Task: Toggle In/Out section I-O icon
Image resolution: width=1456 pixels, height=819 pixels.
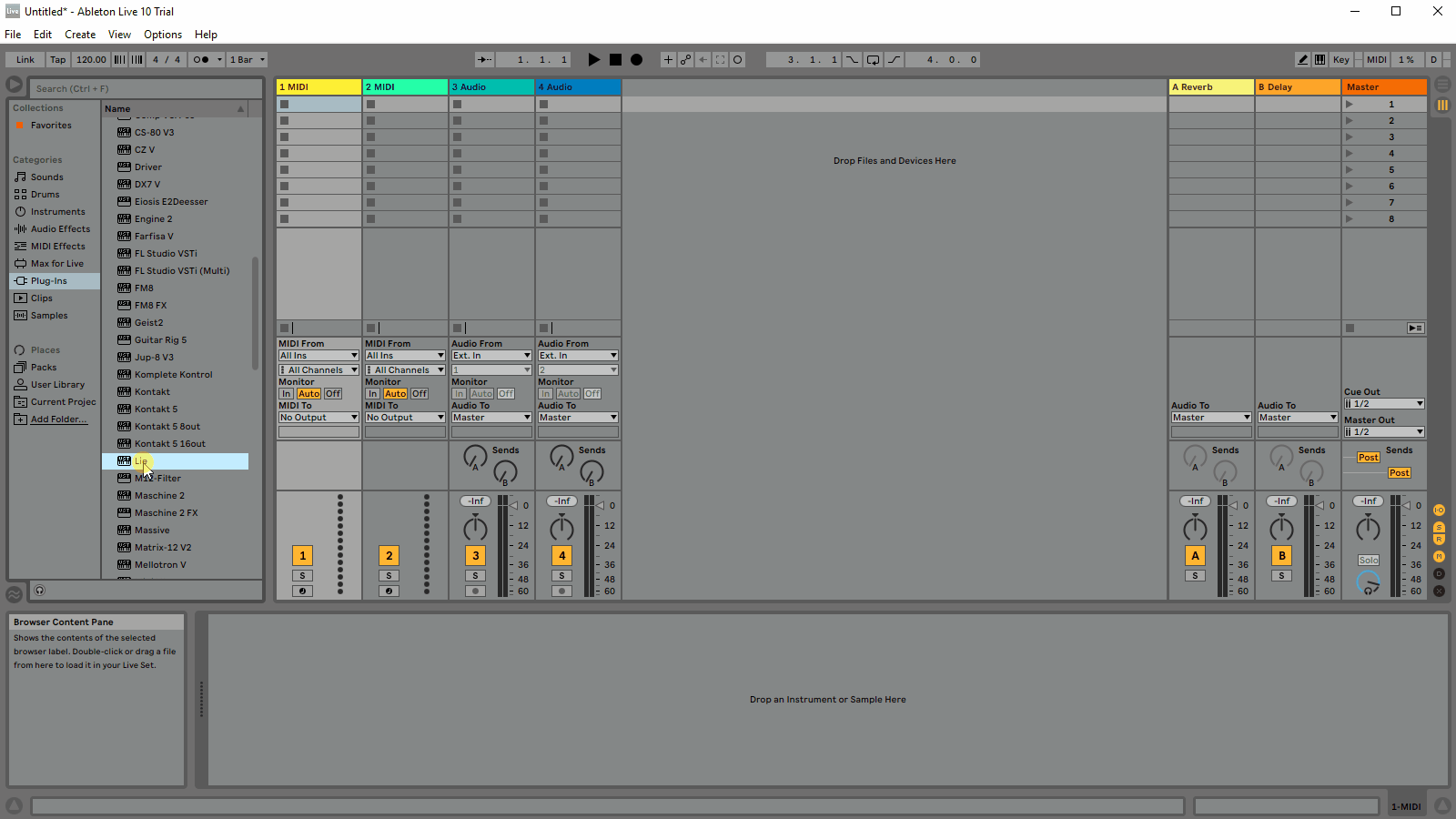Action: 1440,511
